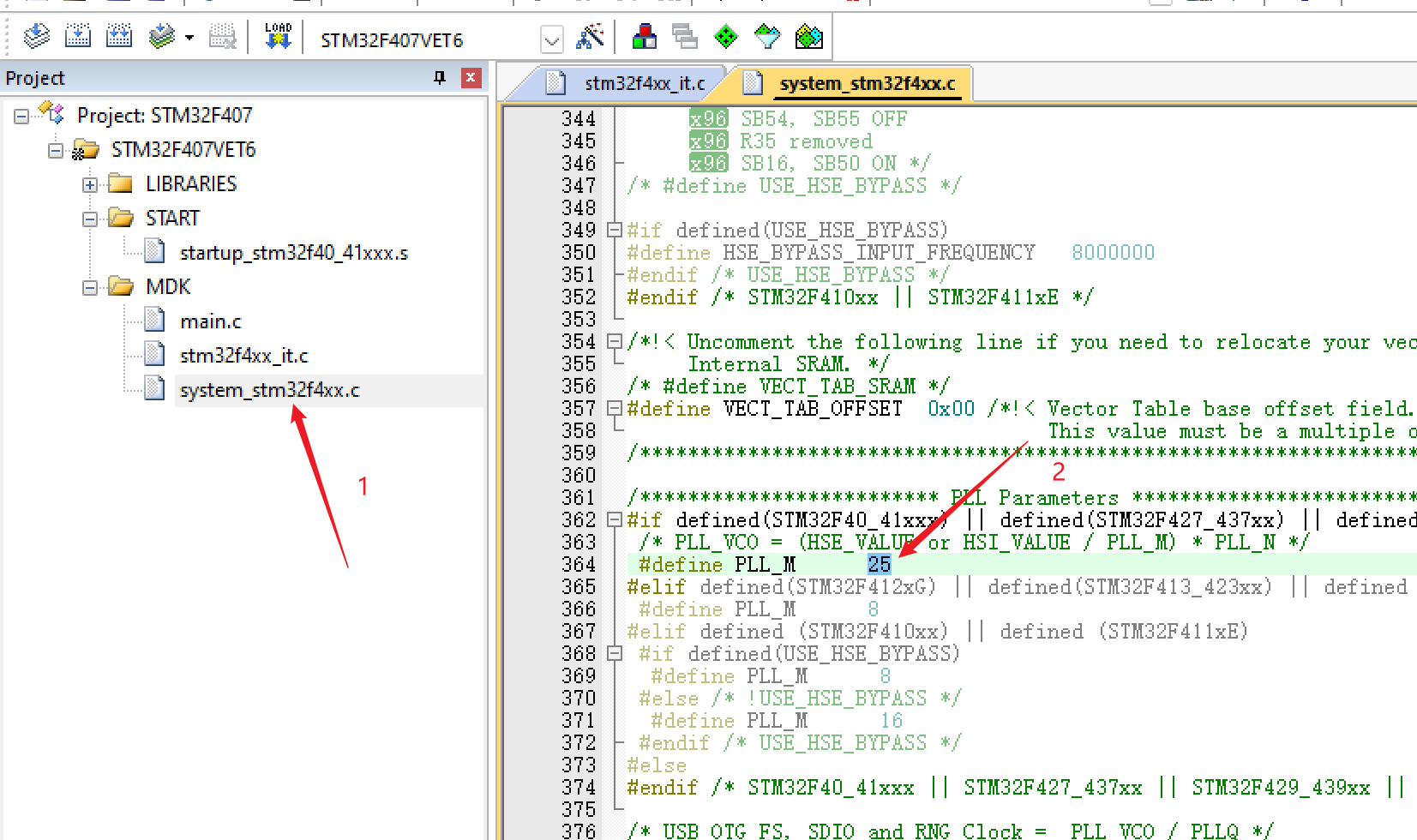Select stm32f4xx_it.c in the project tree
Screen dimensions: 1417x840
(244, 356)
